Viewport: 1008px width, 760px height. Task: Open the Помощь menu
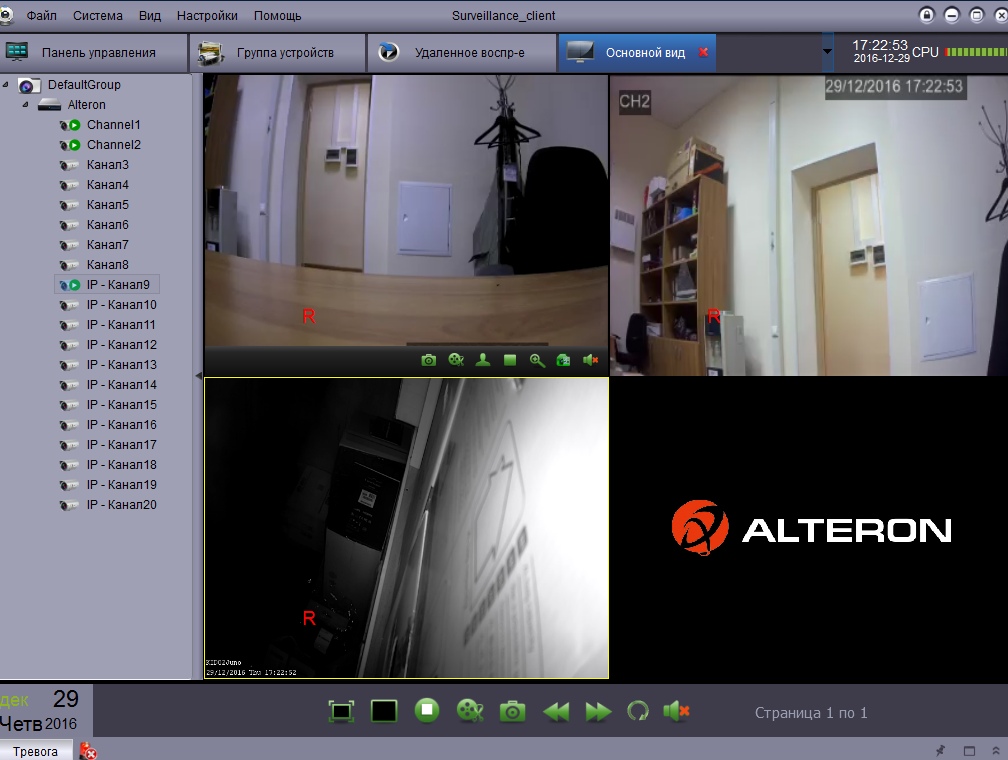point(278,15)
